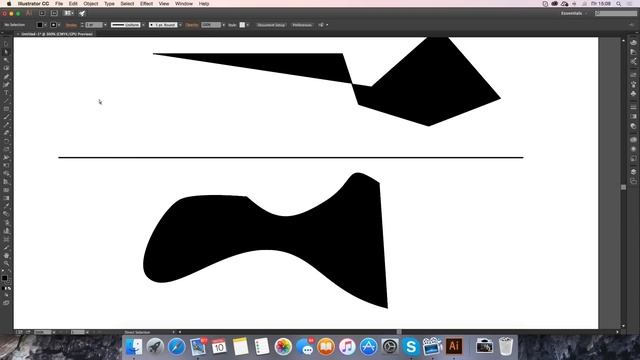Open the stroke weight dropdown arrow
Viewport: 640px width, 360px height.
pyautogui.click(x=105, y=25)
